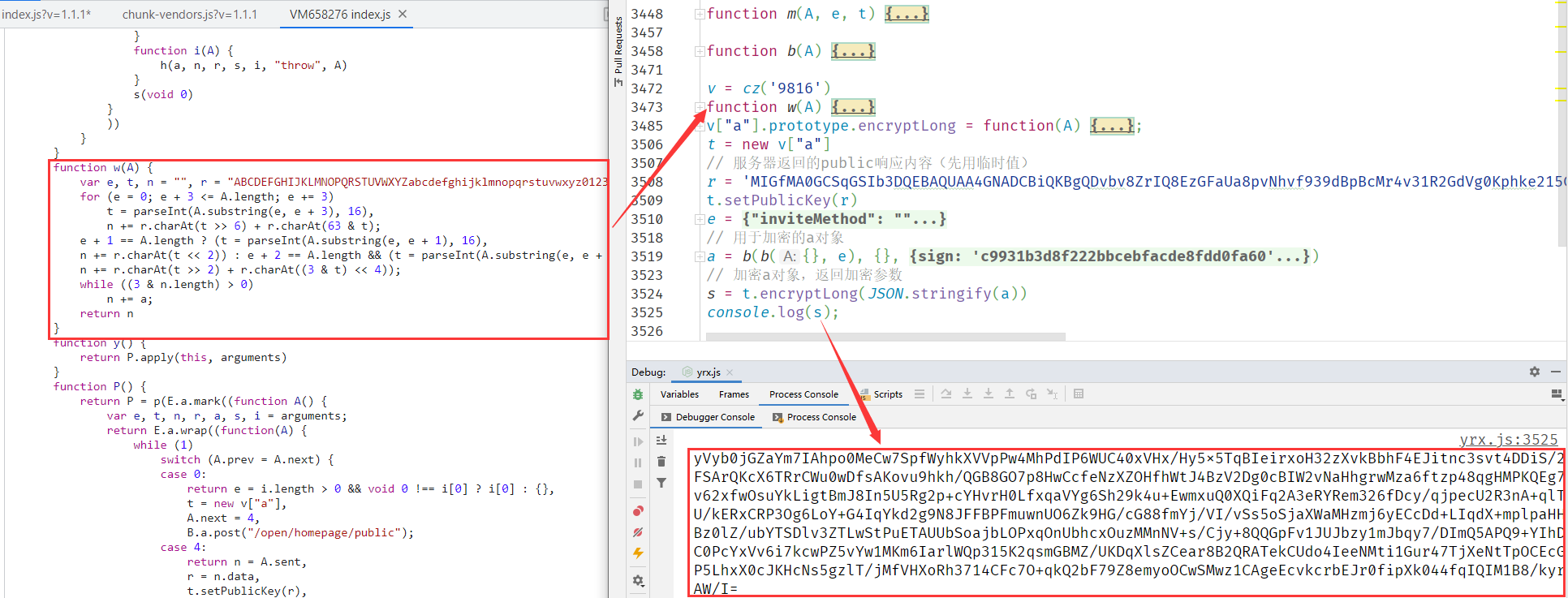The image size is (1568, 598).
Task: Click the Step Over toolbar icon
Action: (946, 394)
